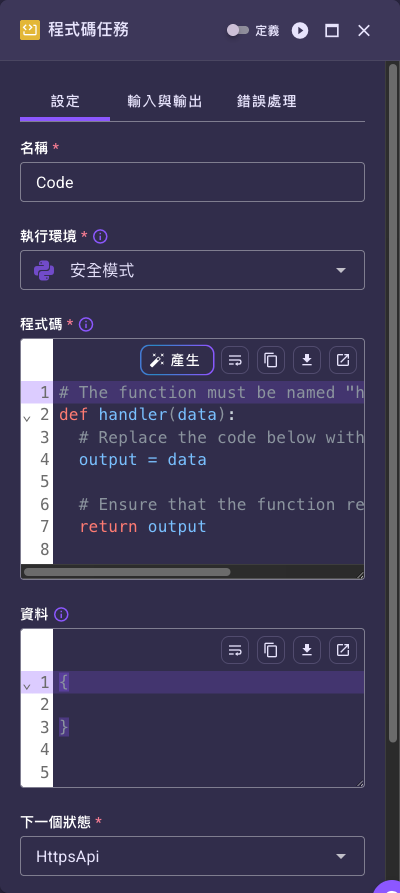
Task: Open the code editor in a popout window
Action: click(x=343, y=360)
